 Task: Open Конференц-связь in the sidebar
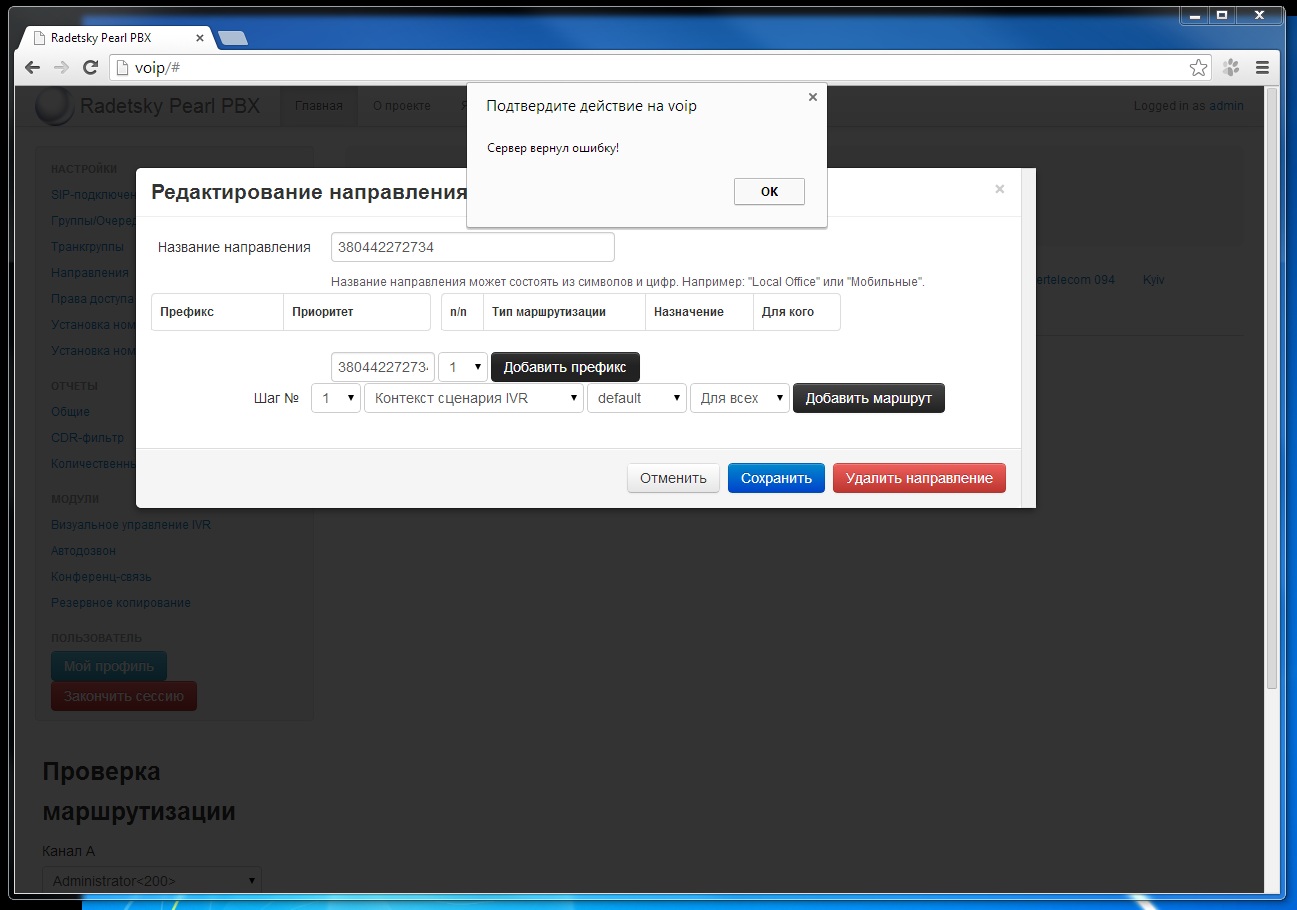pyautogui.click(x=101, y=576)
